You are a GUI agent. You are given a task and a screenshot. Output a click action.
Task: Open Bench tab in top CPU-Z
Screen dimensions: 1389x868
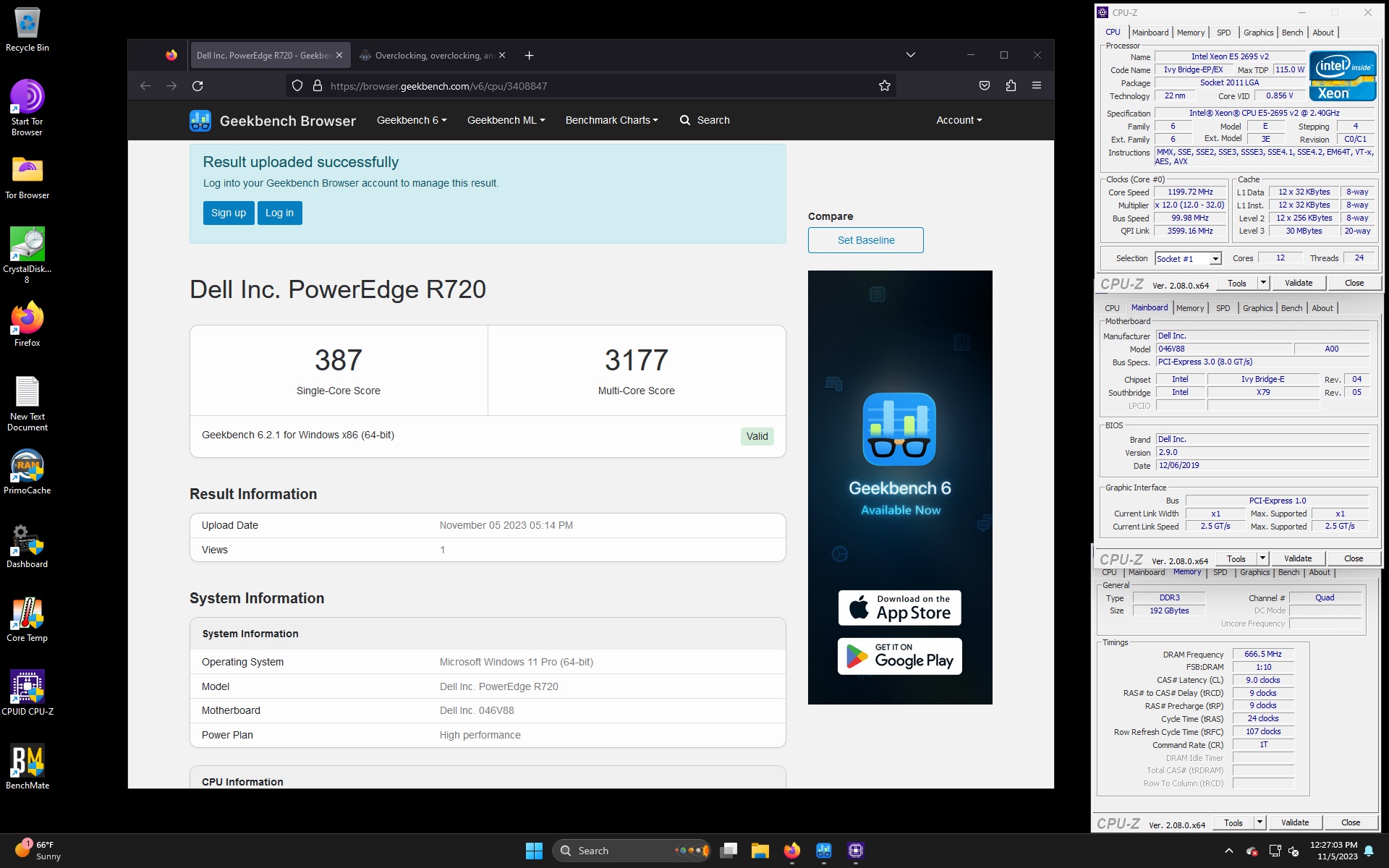[x=1292, y=33]
